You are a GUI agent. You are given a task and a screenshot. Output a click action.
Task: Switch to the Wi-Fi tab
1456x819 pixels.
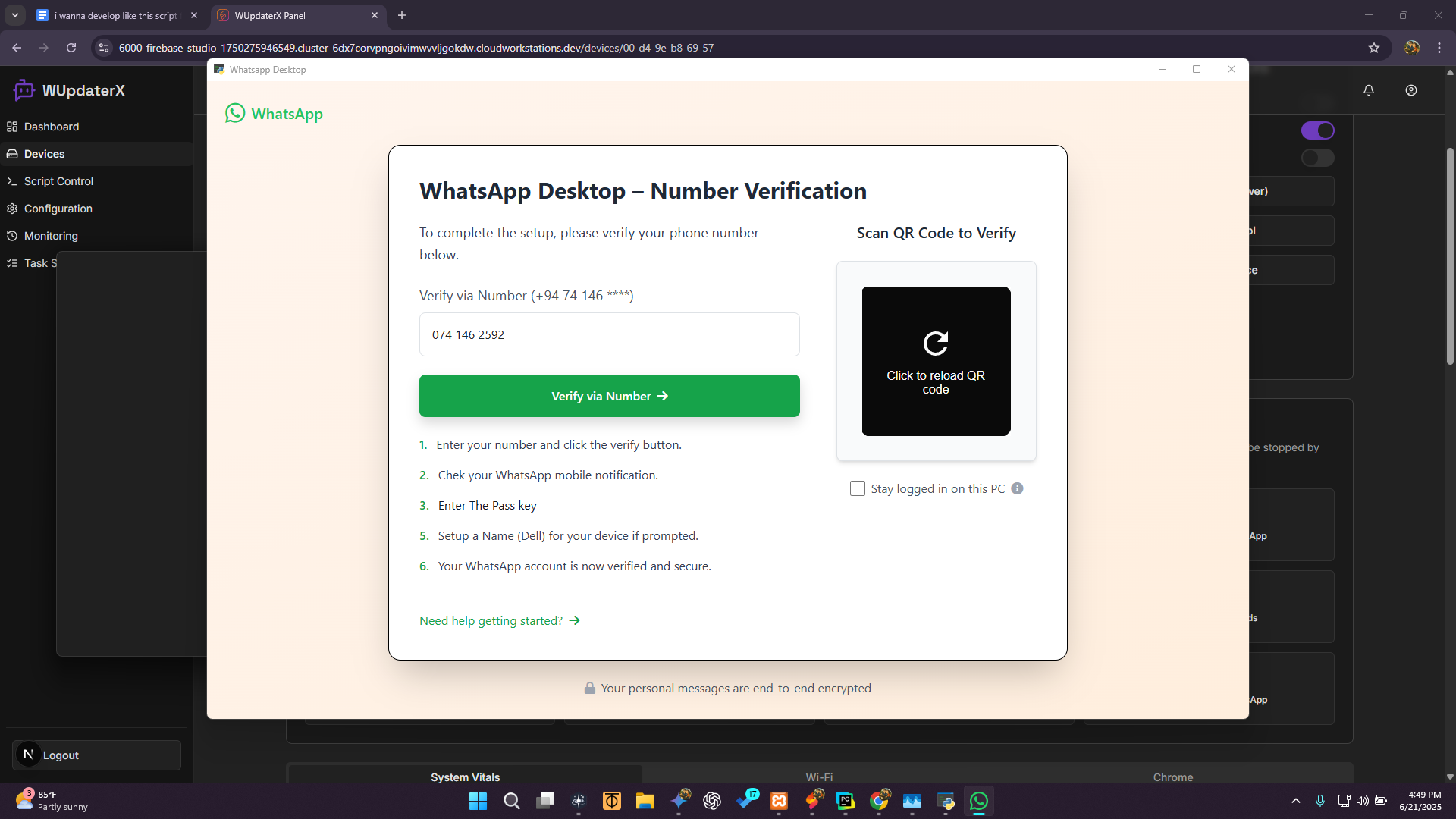[x=819, y=777]
